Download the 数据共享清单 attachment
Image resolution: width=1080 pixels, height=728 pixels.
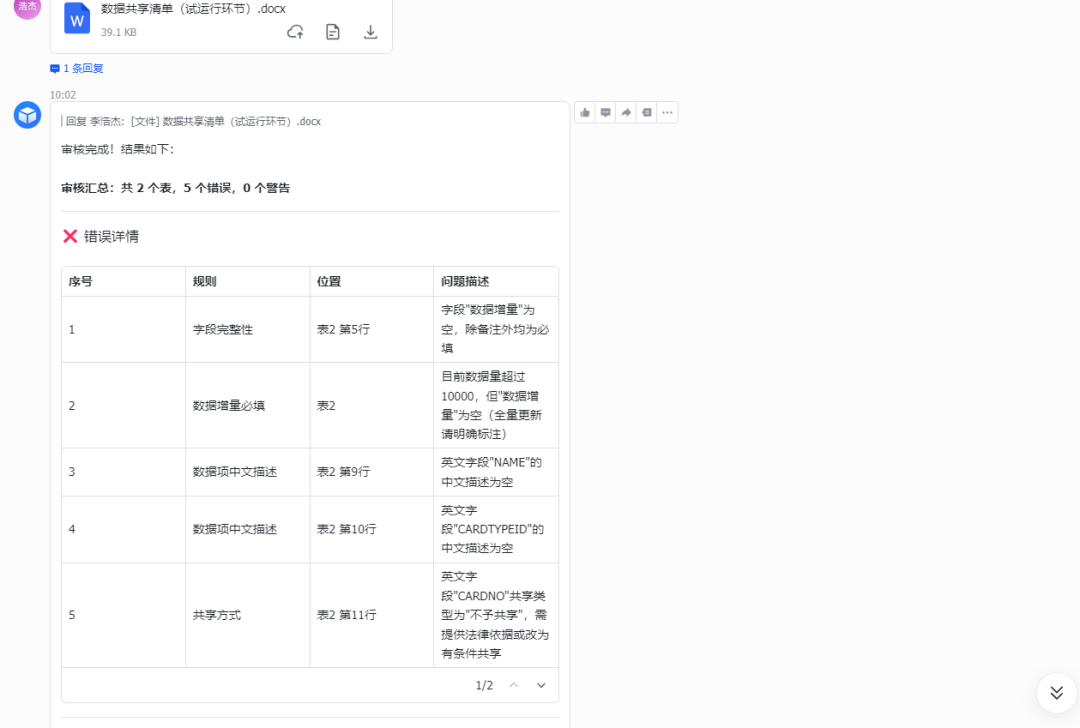pyautogui.click(x=370, y=32)
